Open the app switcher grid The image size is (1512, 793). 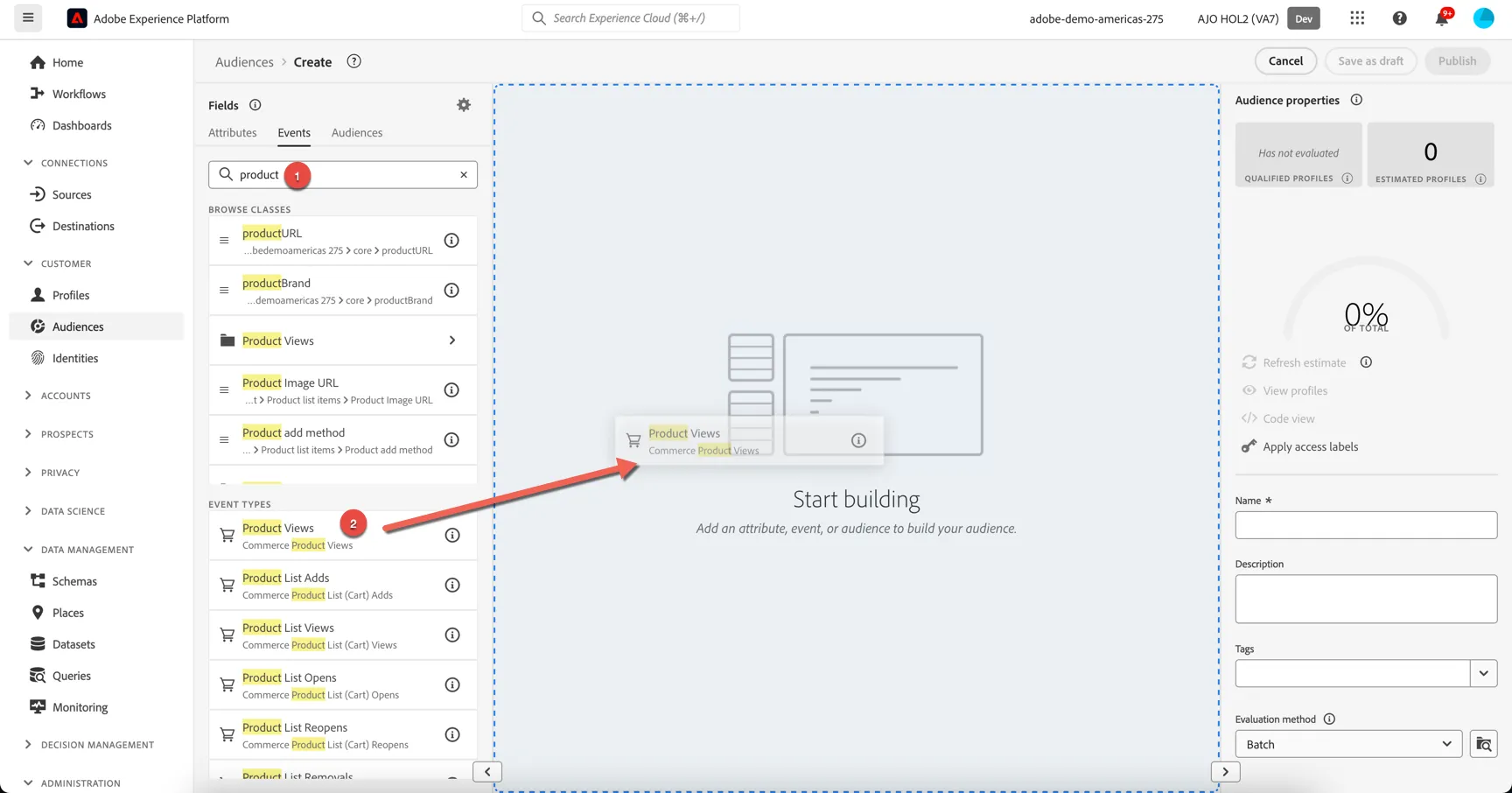1357,18
